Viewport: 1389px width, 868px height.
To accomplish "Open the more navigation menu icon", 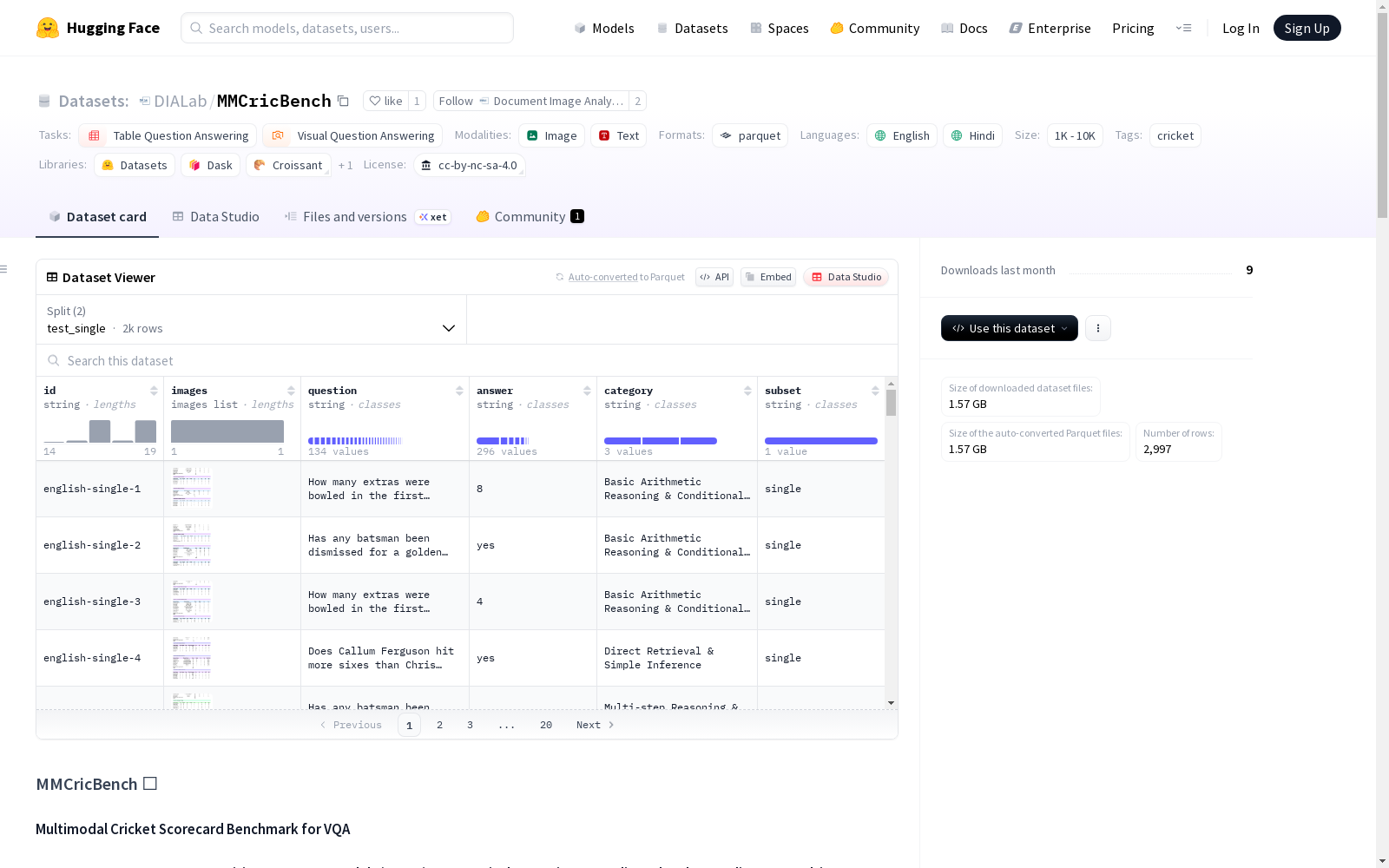I will click(1183, 28).
